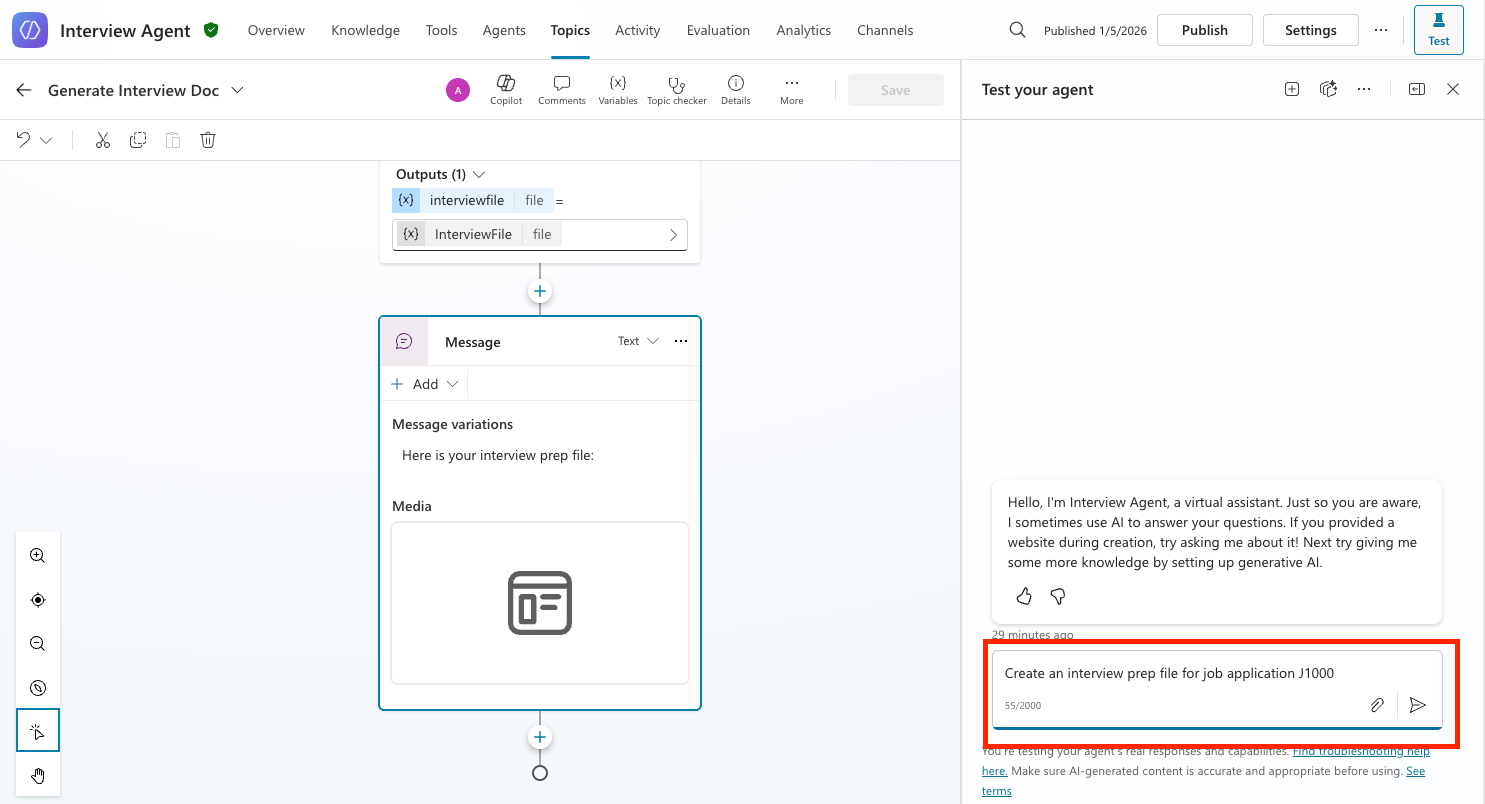This screenshot has height=804, width=1485.
Task: Click the Publish button
Action: [1204, 30]
